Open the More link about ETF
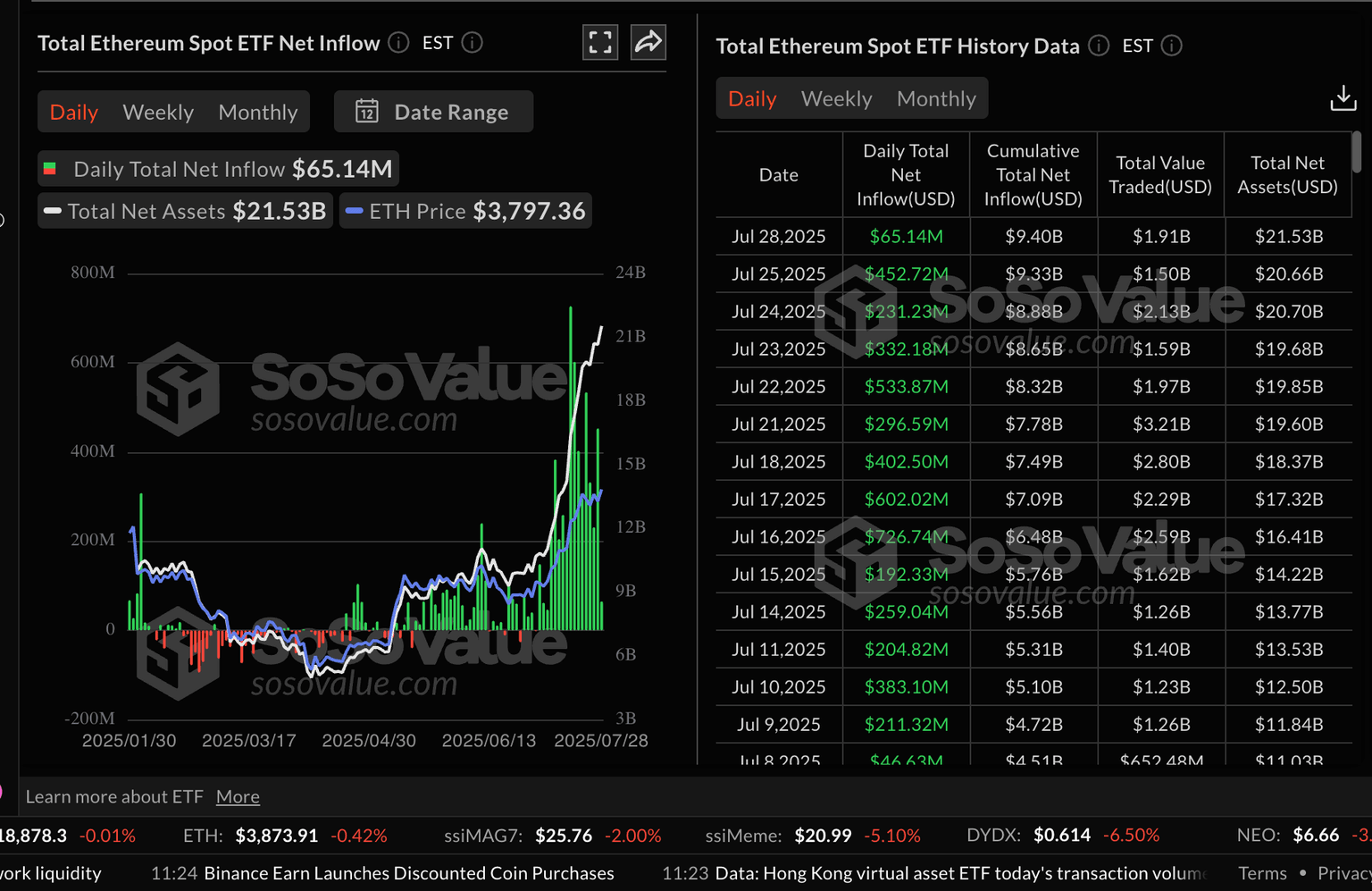1372x891 pixels. click(238, 796)
